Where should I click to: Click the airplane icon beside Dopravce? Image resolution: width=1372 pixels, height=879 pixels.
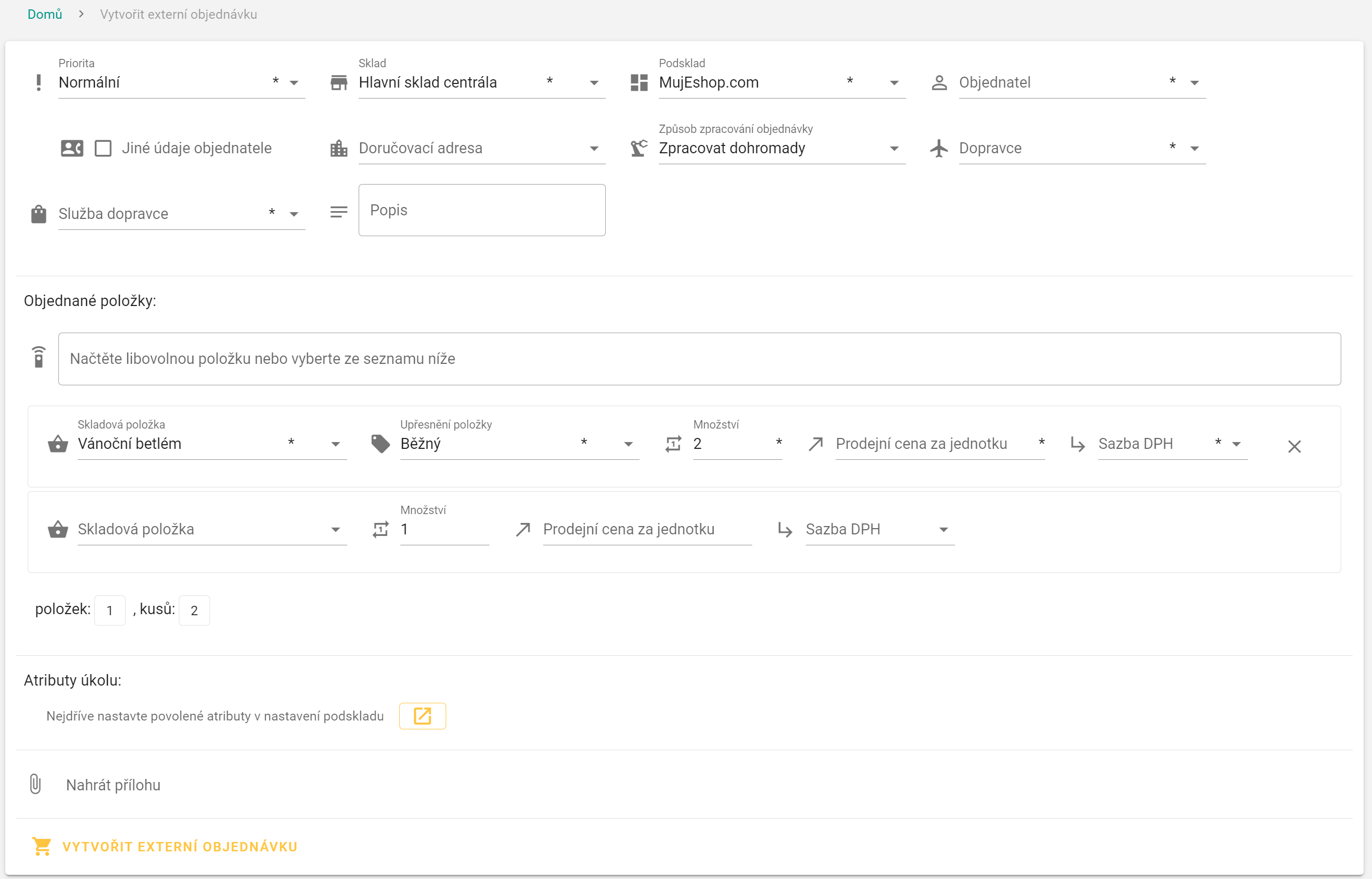click(939, 149)
